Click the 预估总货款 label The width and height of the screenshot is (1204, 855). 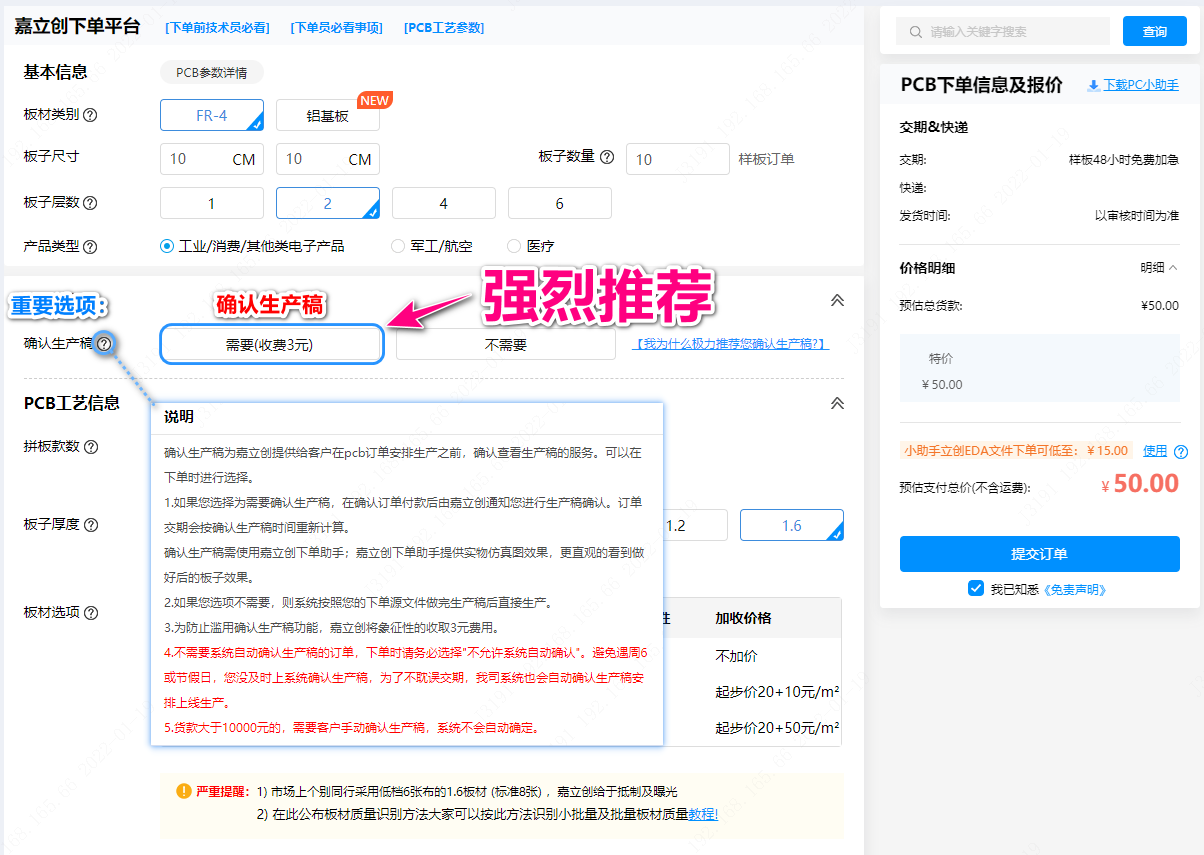coord(931,306)
